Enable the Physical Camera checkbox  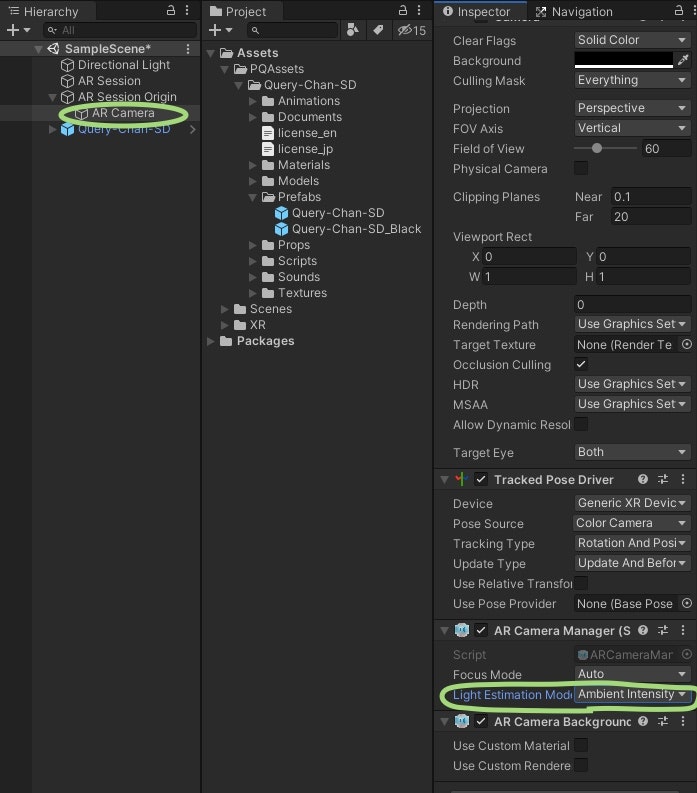[581, 168]
